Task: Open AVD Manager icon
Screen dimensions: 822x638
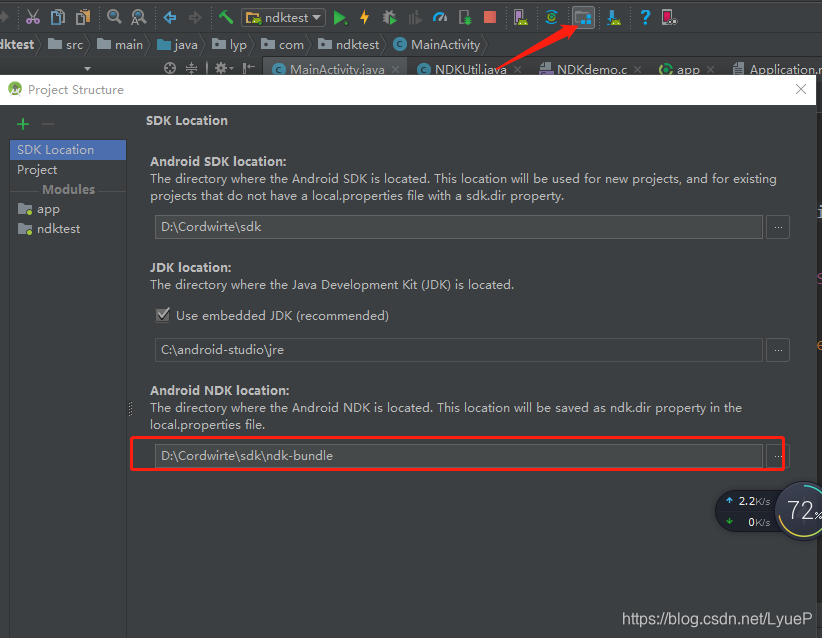Action: (520, 17)
